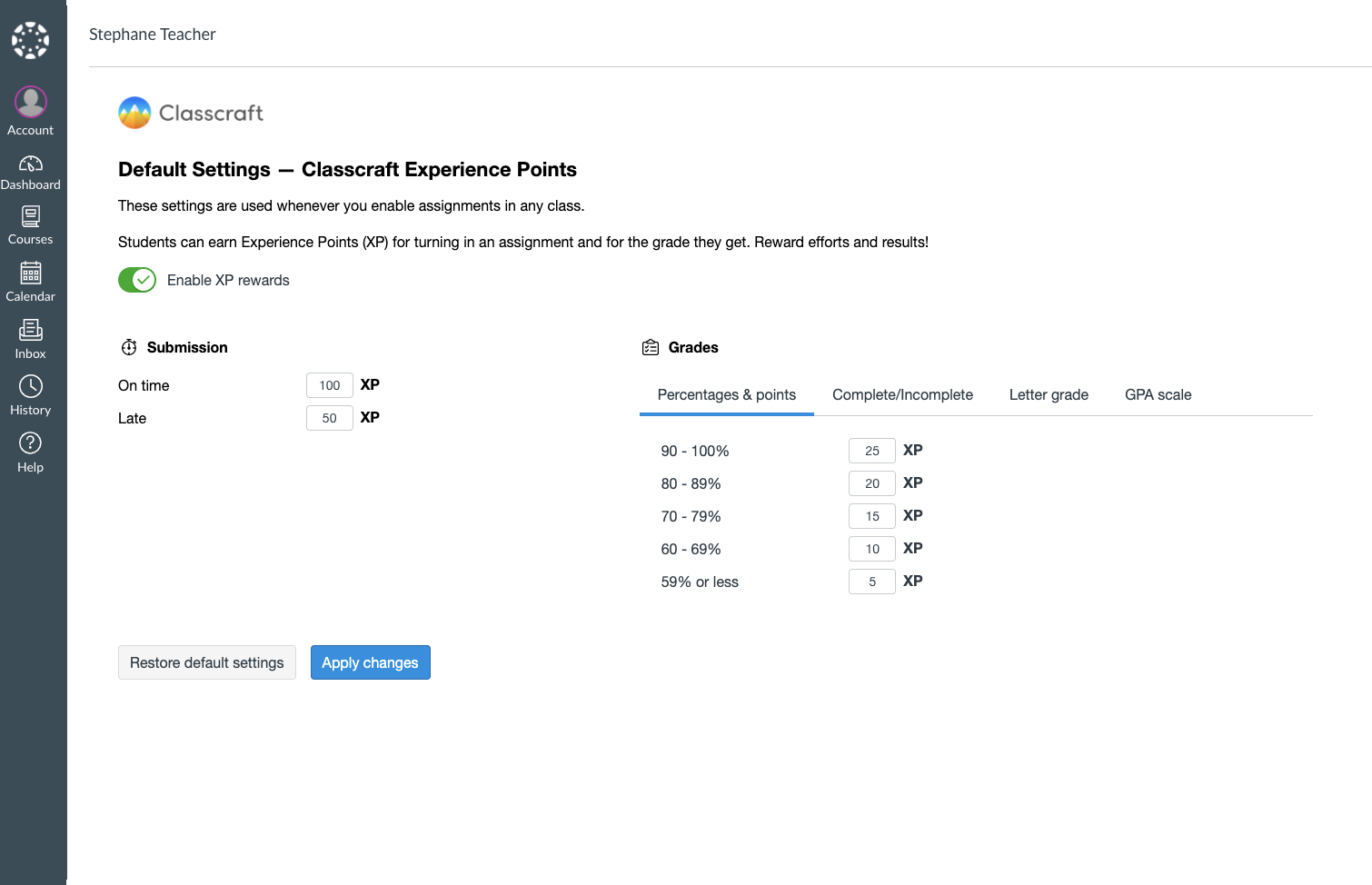1372x885 pixels.
Task: Click the Submission stopwatch icon
Action: click(x=129, y=347)
